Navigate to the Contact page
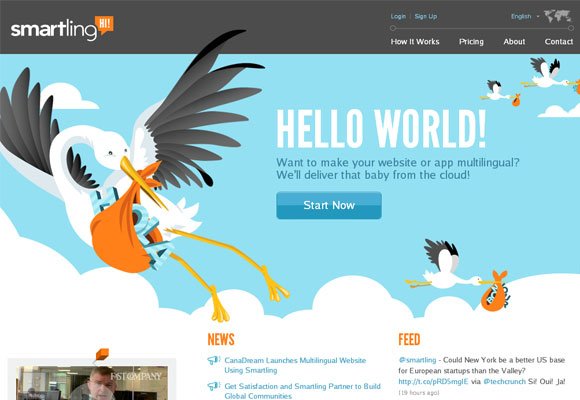The image size is (580, 400). tap(559, 41)
